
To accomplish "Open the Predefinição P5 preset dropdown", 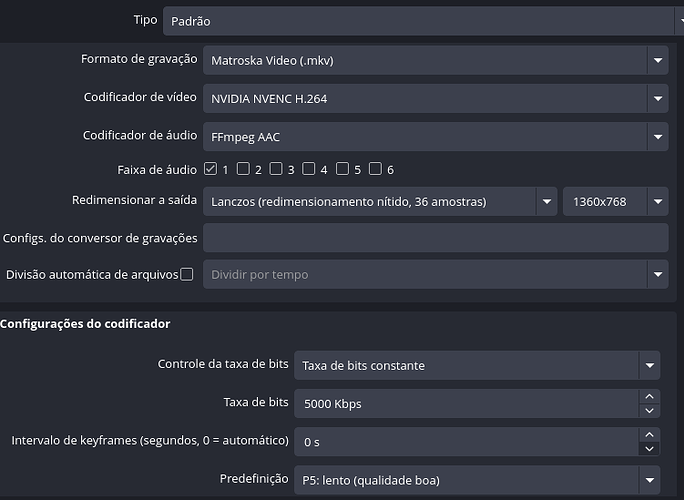I will click(476, 480).
